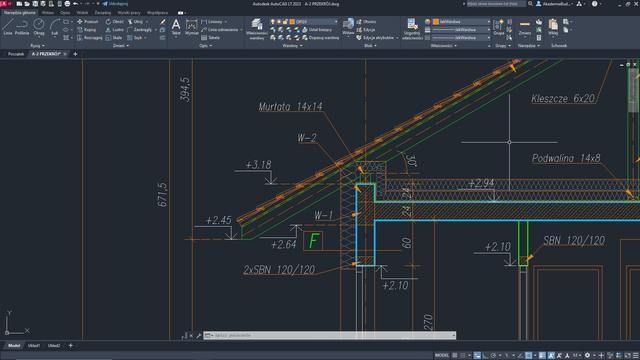Click the Undo arrow in quick access toolbar
The image size is (640, 360).
pos(76,4)
